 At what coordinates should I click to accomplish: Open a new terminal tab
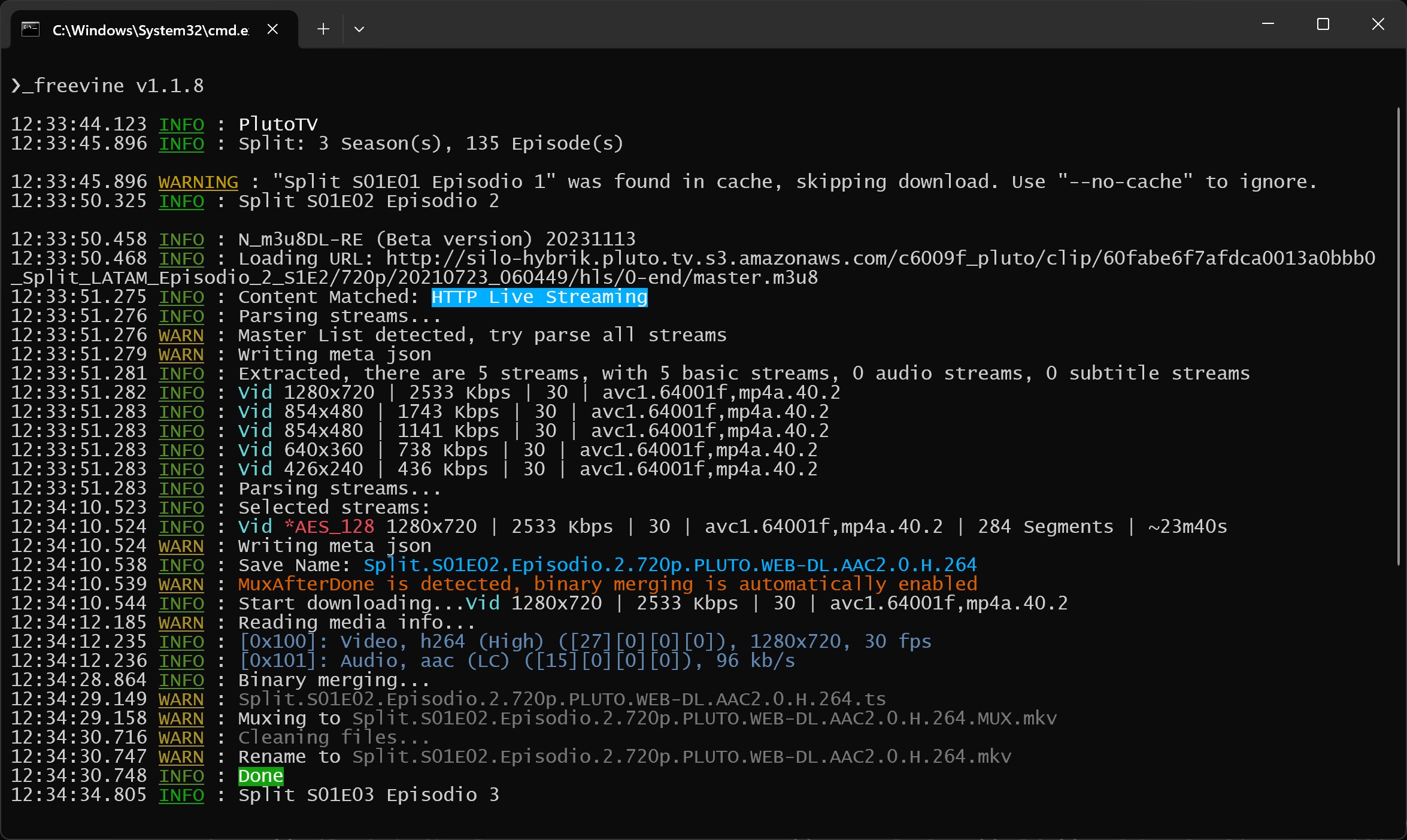323,29
